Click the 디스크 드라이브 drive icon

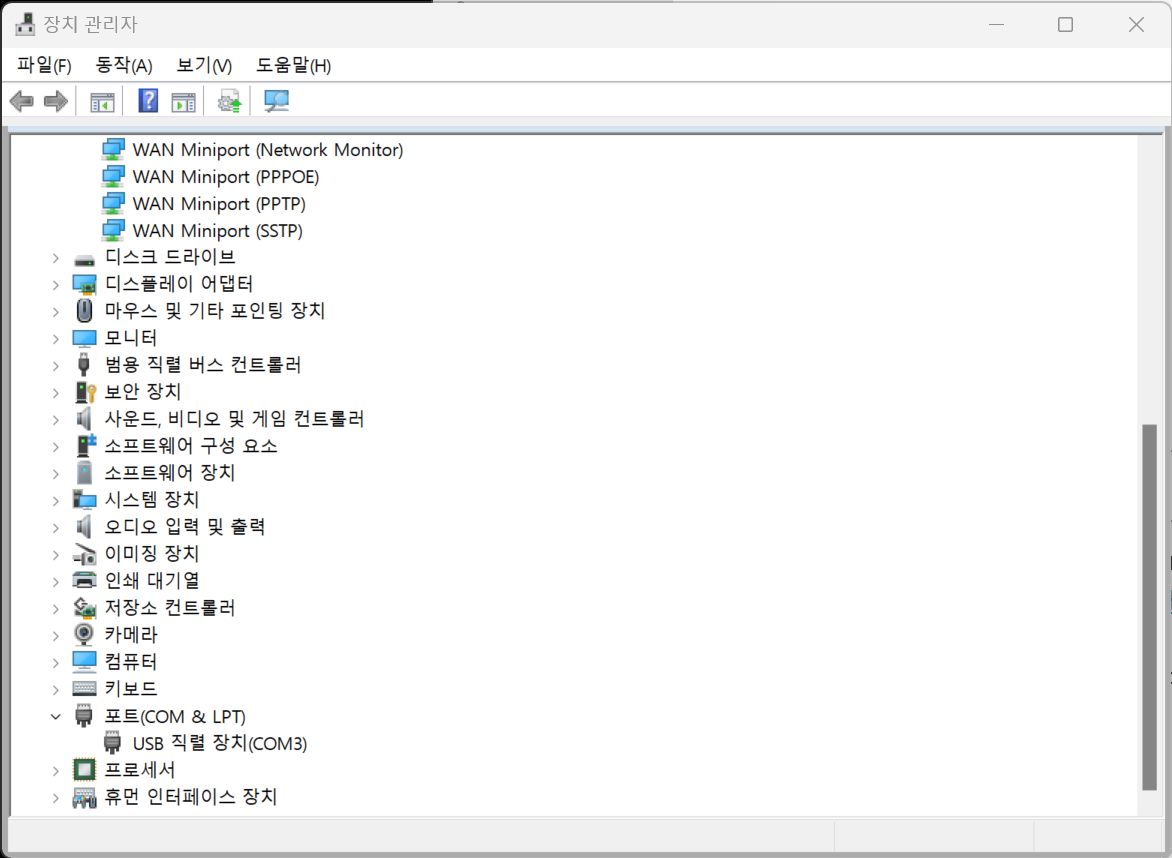(x=84, y=259)
